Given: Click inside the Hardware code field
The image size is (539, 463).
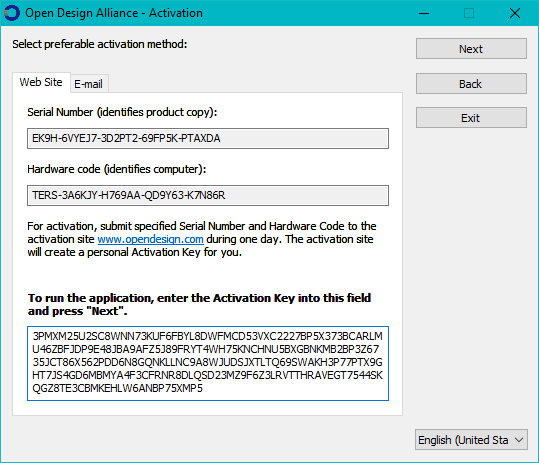Looking at the screenshot, I should (208, 196).
